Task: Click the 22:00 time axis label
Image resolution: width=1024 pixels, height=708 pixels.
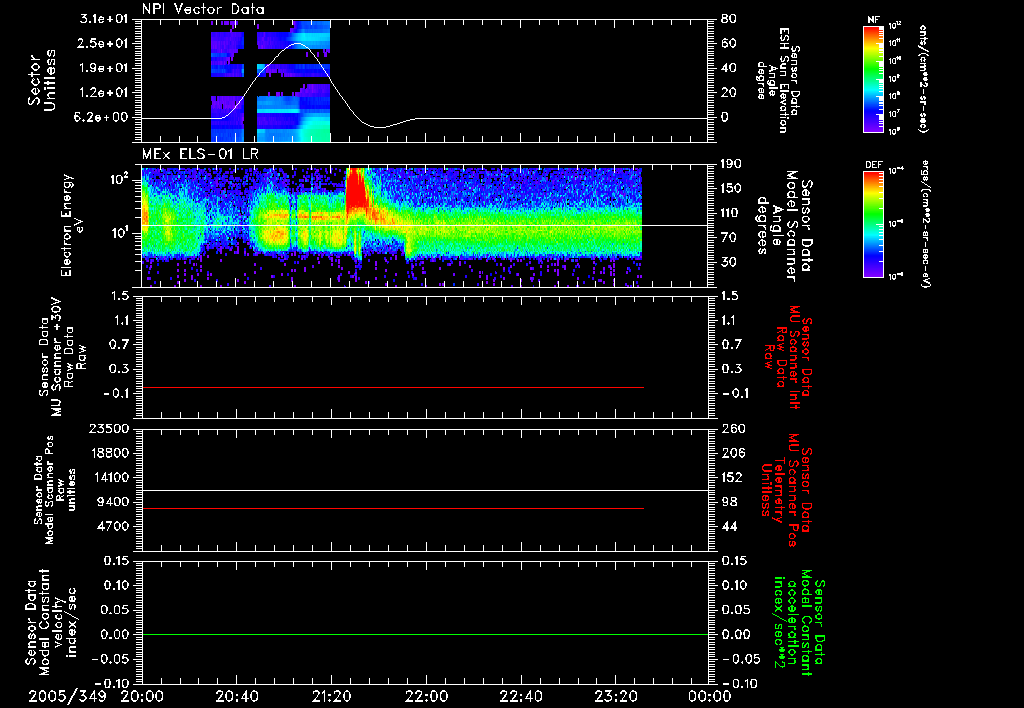Action: [425, 696]
